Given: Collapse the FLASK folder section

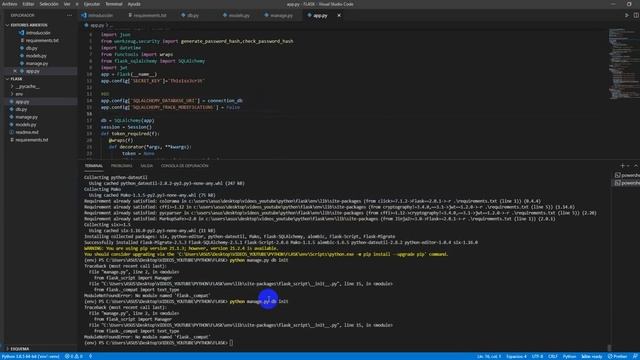Looking at the screenshot, I should (x=16, y=79).
